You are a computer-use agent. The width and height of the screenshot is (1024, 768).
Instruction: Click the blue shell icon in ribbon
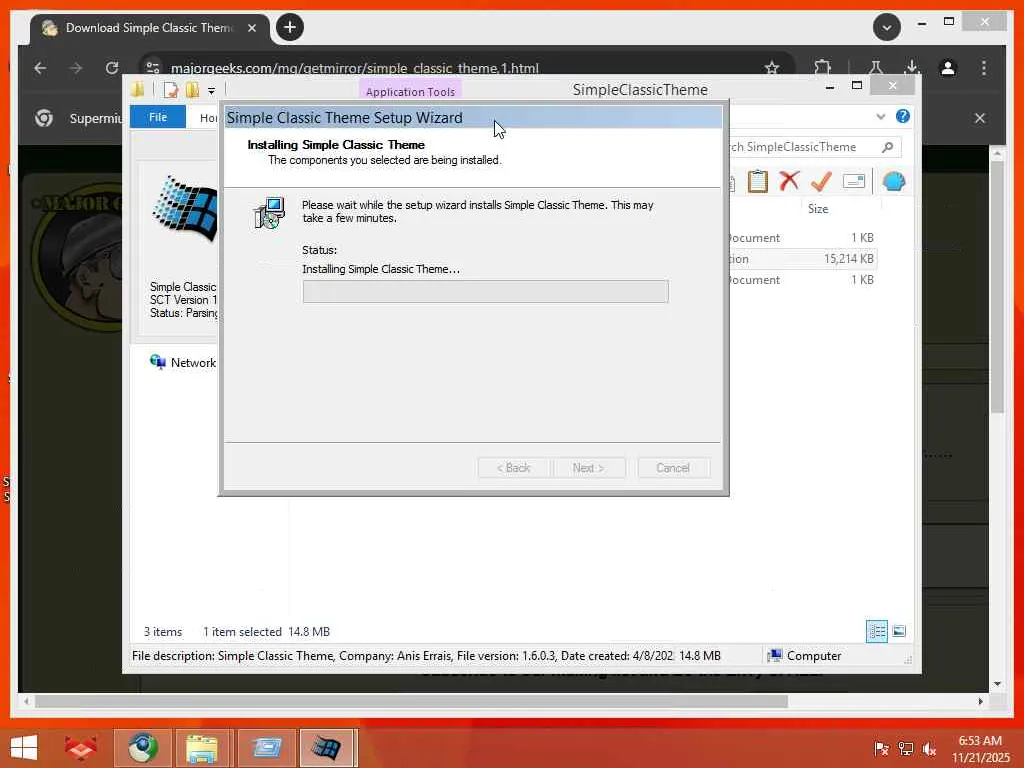893,181
